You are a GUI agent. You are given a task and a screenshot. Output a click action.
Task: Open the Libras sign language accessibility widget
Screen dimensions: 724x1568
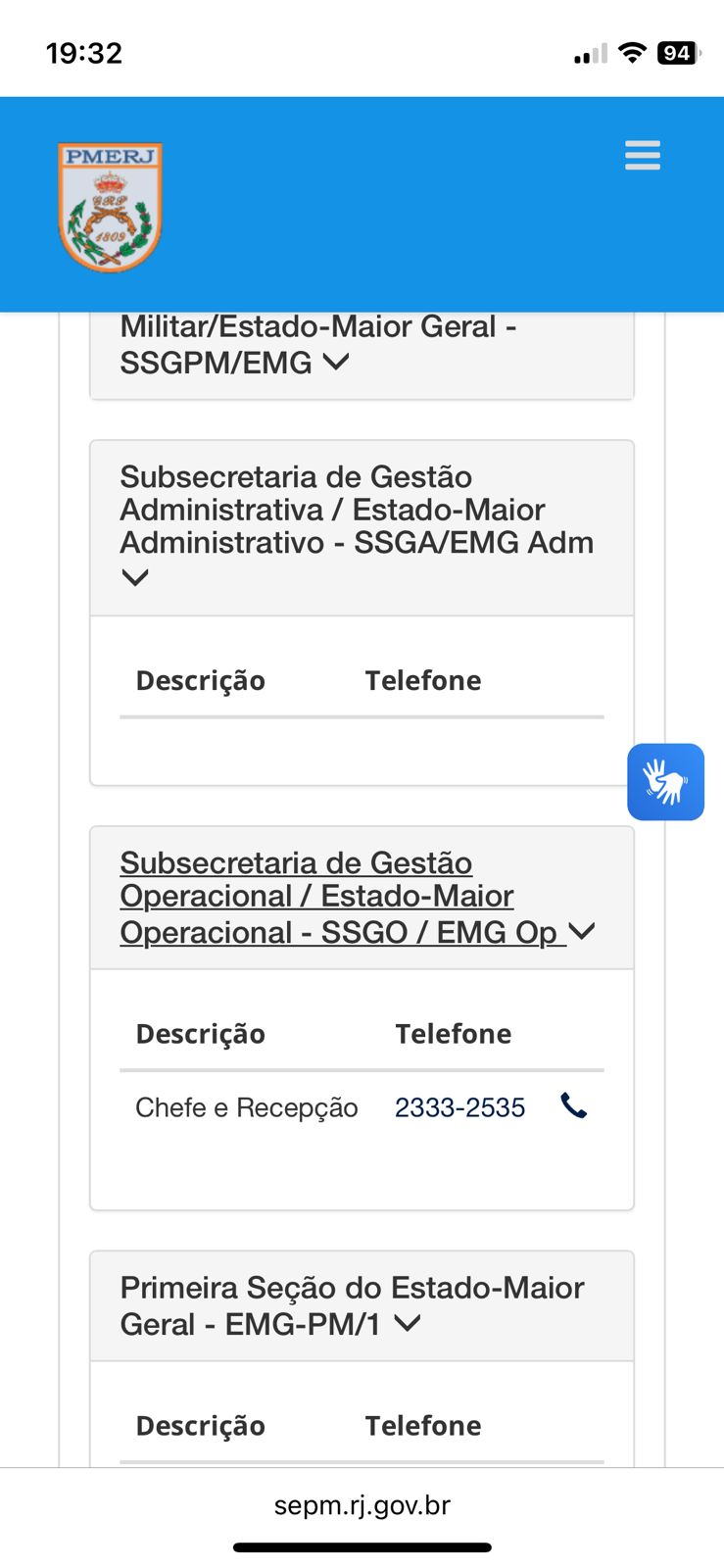point(665,782)
